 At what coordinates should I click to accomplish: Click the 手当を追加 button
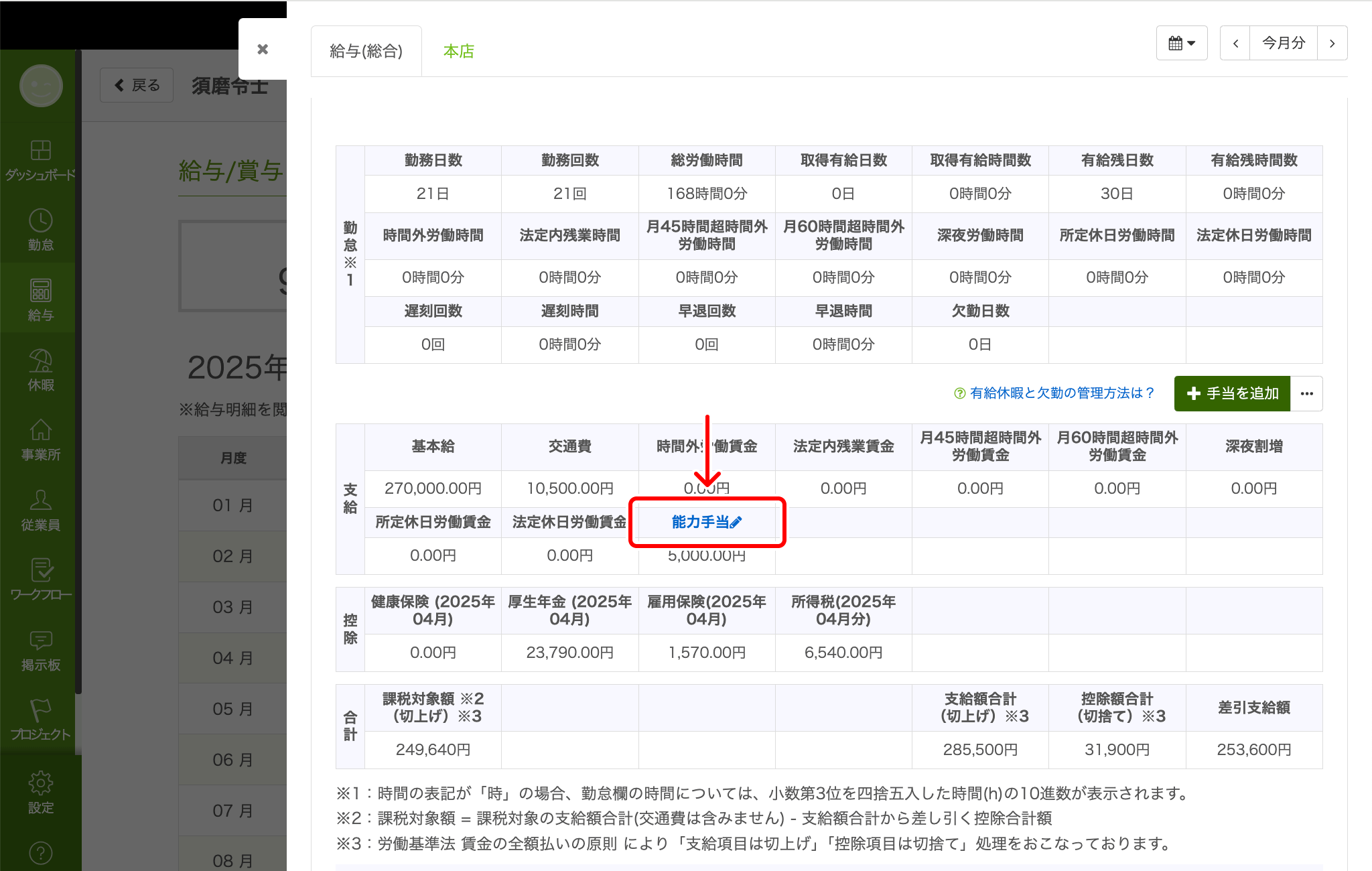click(1232, 393)
